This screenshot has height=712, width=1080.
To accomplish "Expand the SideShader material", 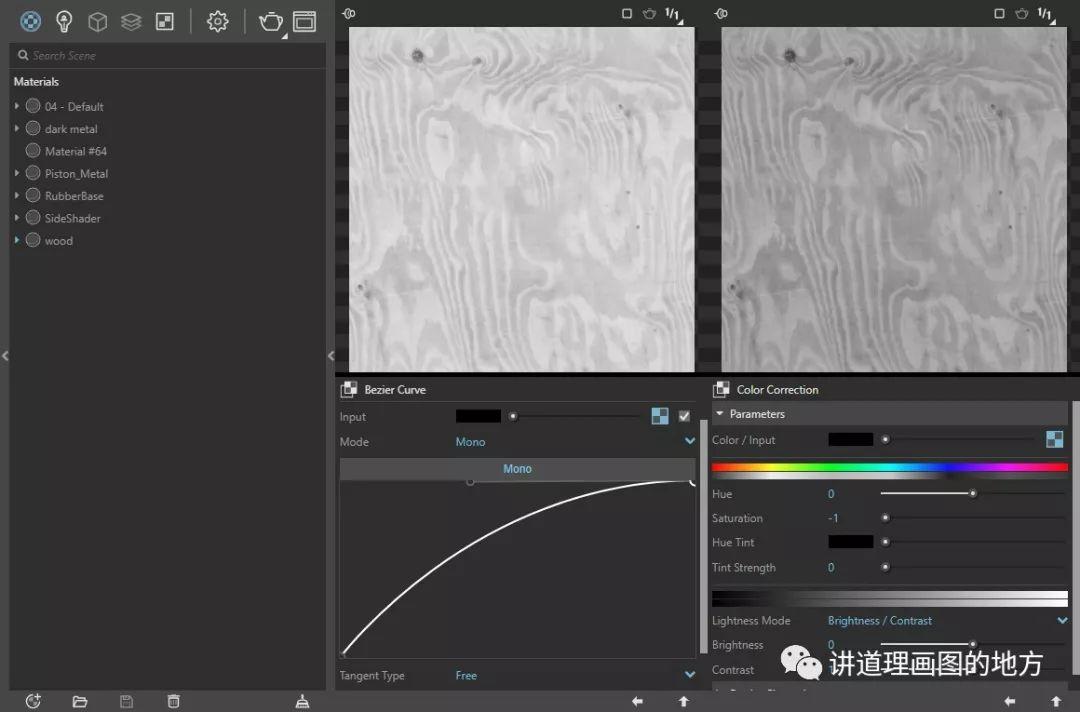I will 17,218.
